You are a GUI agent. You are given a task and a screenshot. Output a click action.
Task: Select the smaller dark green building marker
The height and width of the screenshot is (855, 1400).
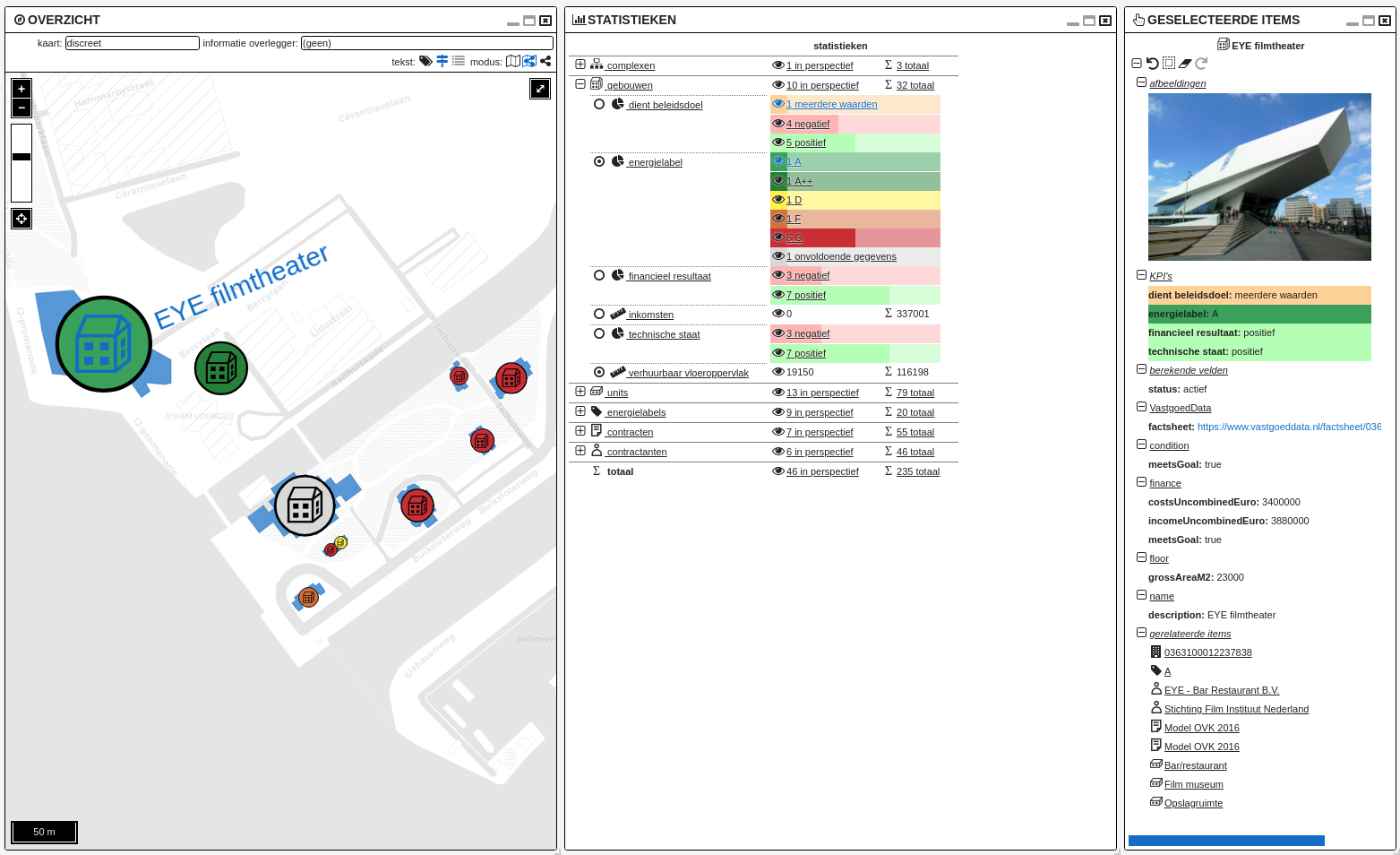[x=221, y=368]
